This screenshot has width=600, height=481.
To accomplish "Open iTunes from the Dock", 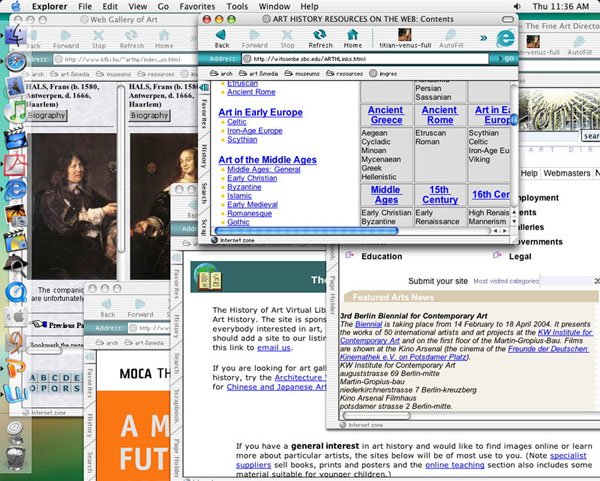I will point(16,112).
